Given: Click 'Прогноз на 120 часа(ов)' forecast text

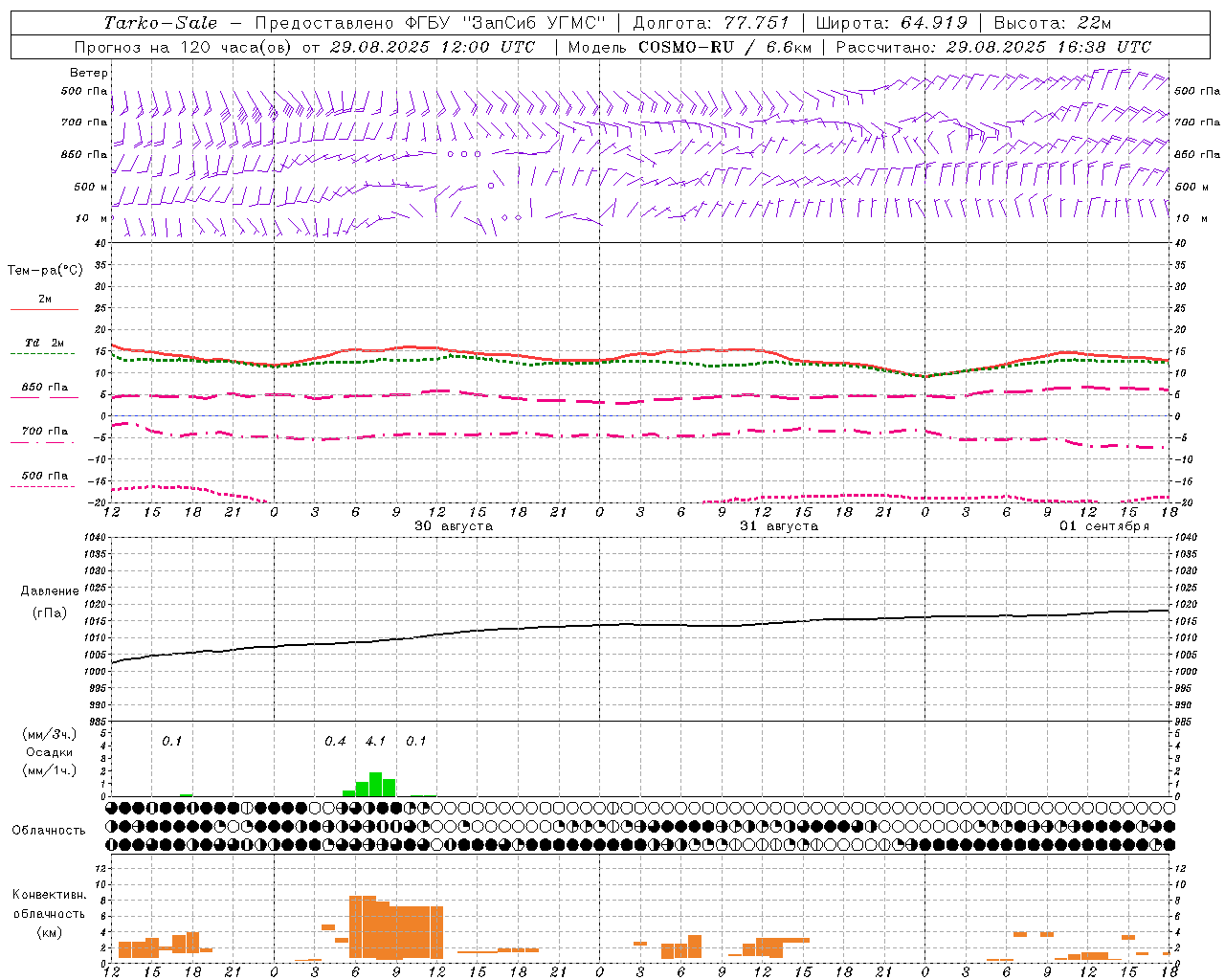Looking at the screenshot, I should click(x=185, y=47).
